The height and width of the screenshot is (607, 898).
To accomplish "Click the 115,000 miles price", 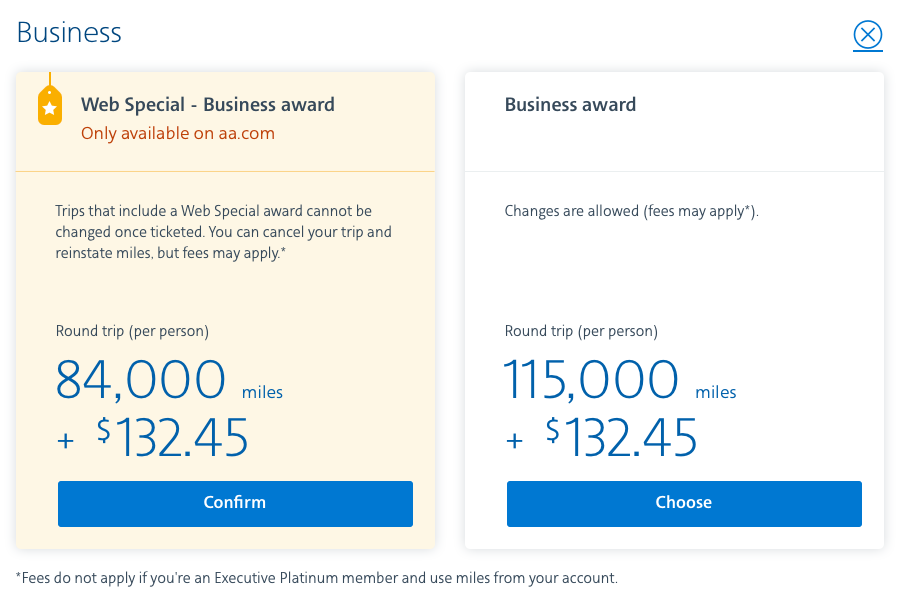I will 591,380.
